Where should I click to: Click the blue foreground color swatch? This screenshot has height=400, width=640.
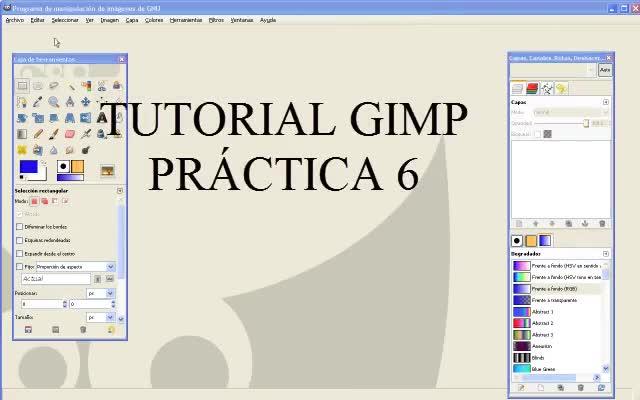click(x=29, y=167)
